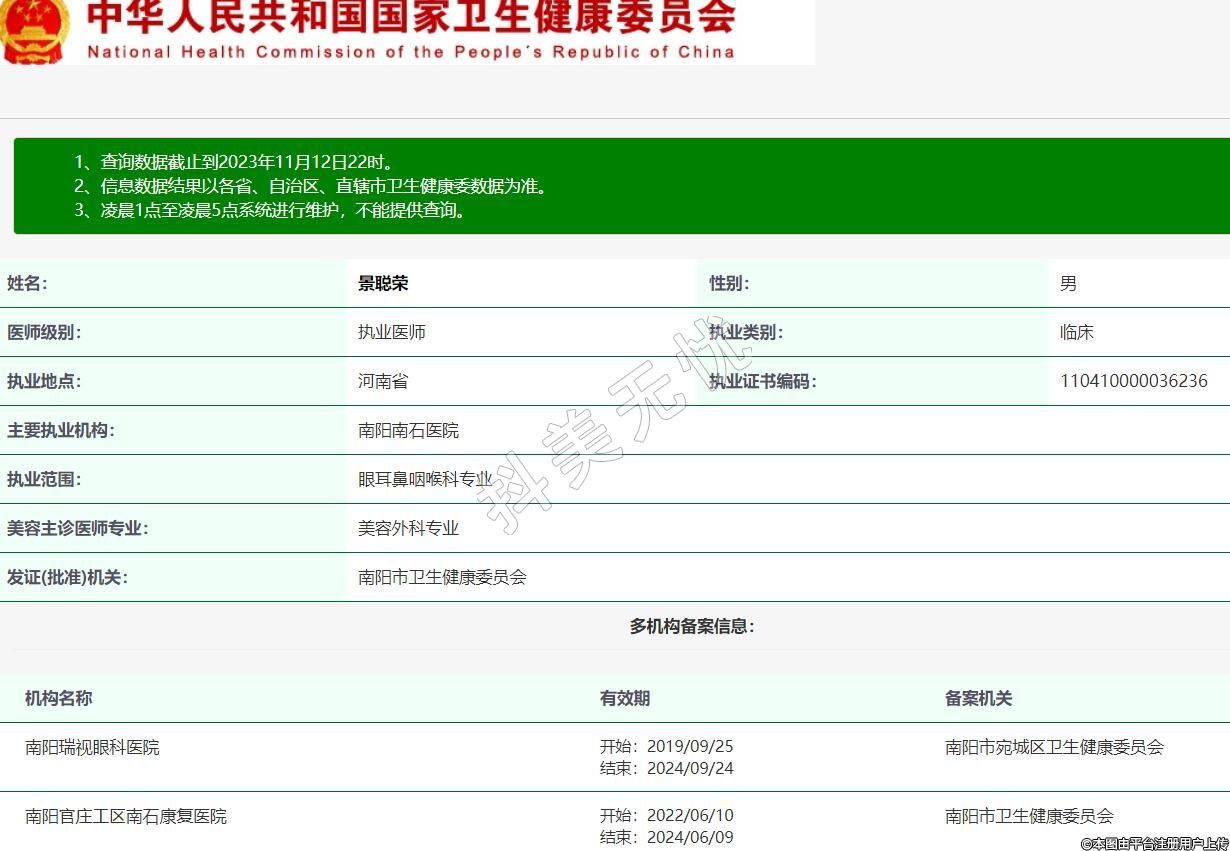Select the 眼耳鼻咽喉科专业 practice scope text
1230x851 pixels.
tap(425, 479)
